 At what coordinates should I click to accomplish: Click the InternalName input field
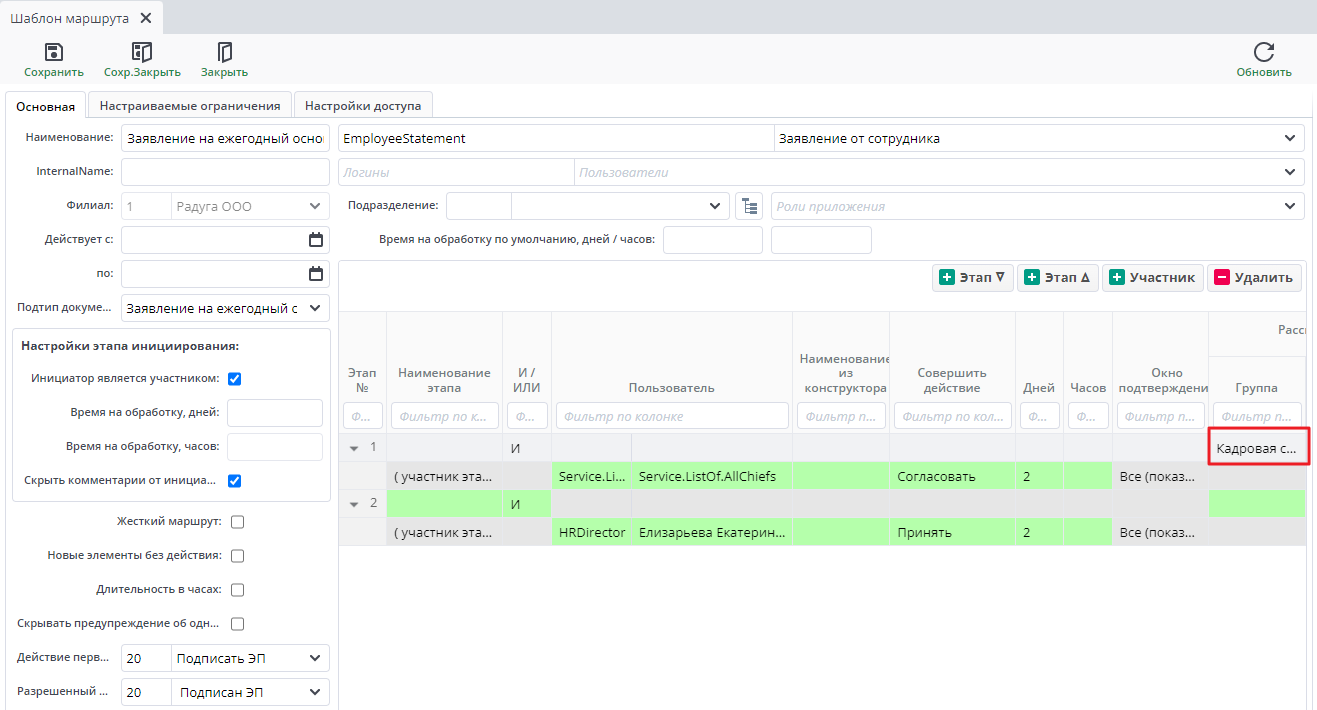(225, 172)
